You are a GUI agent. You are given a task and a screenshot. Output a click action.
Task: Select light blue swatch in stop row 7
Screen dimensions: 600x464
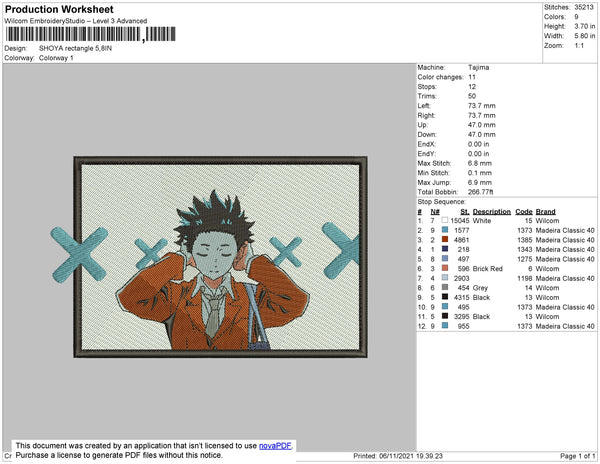pyautogui.click(x=445, y=278)
